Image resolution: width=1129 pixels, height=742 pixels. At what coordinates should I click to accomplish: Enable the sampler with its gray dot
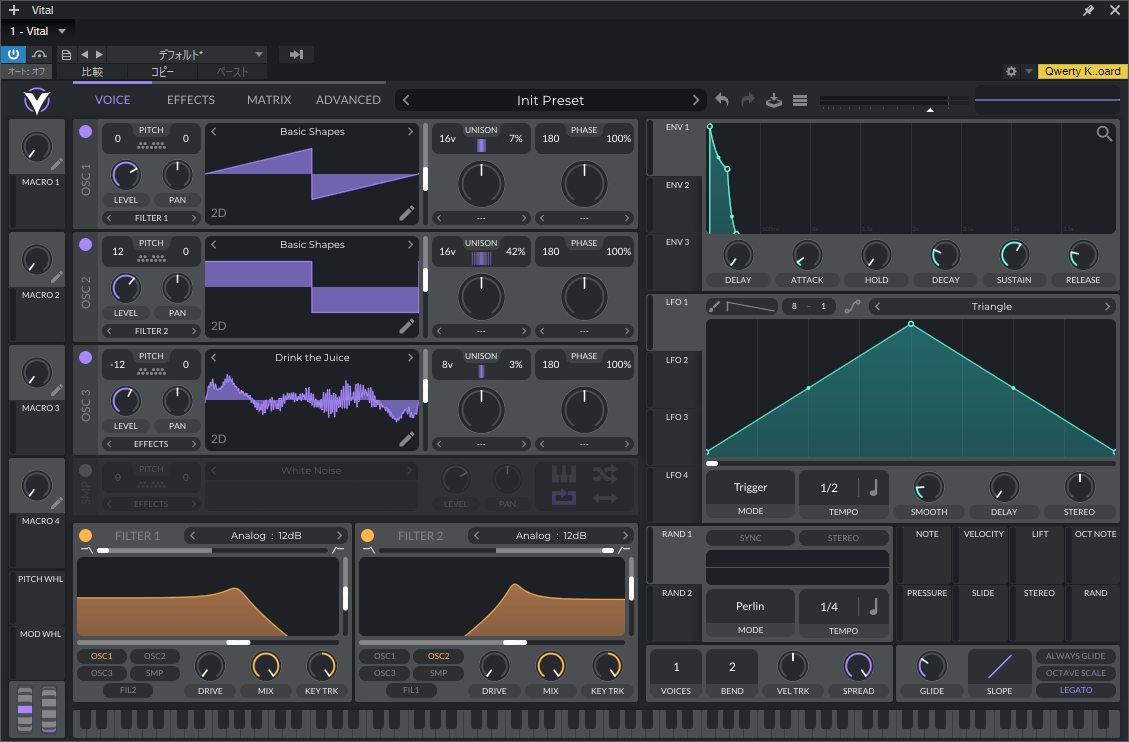(x=86, y=471)
